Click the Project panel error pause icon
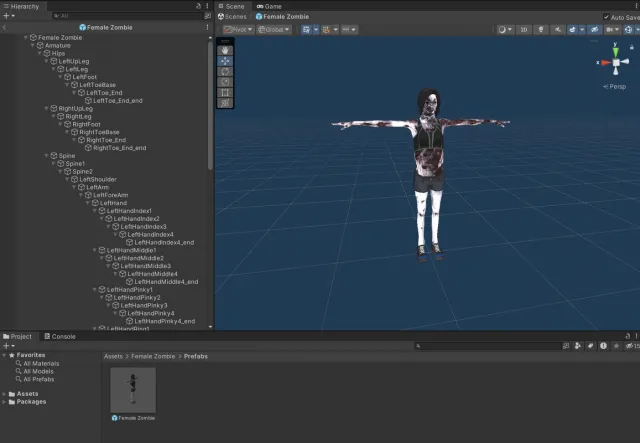This screenshot has width=640, height=443. pos(603,346)
